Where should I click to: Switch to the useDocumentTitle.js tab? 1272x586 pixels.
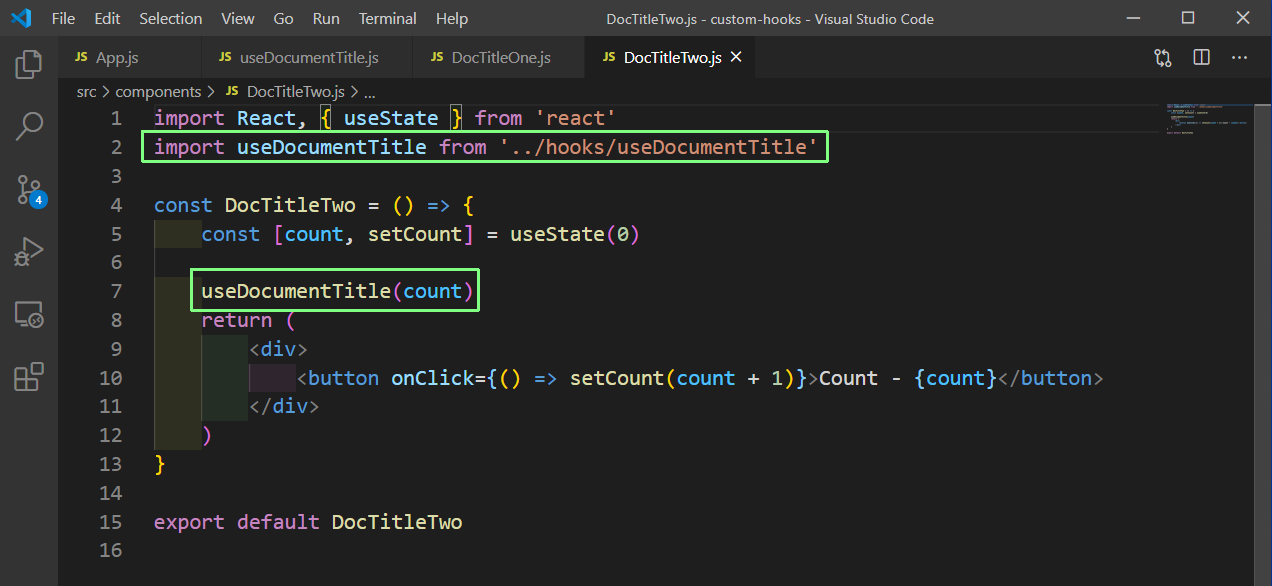(309, 58)
